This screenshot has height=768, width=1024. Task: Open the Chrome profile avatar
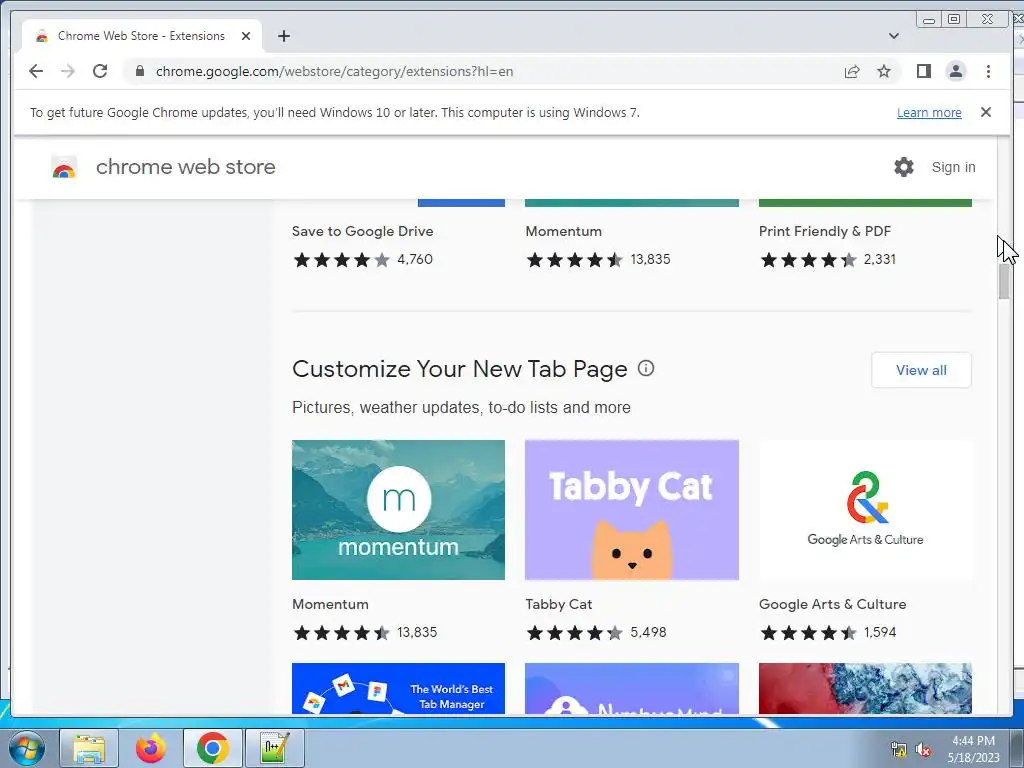click(x=955, y=71)
